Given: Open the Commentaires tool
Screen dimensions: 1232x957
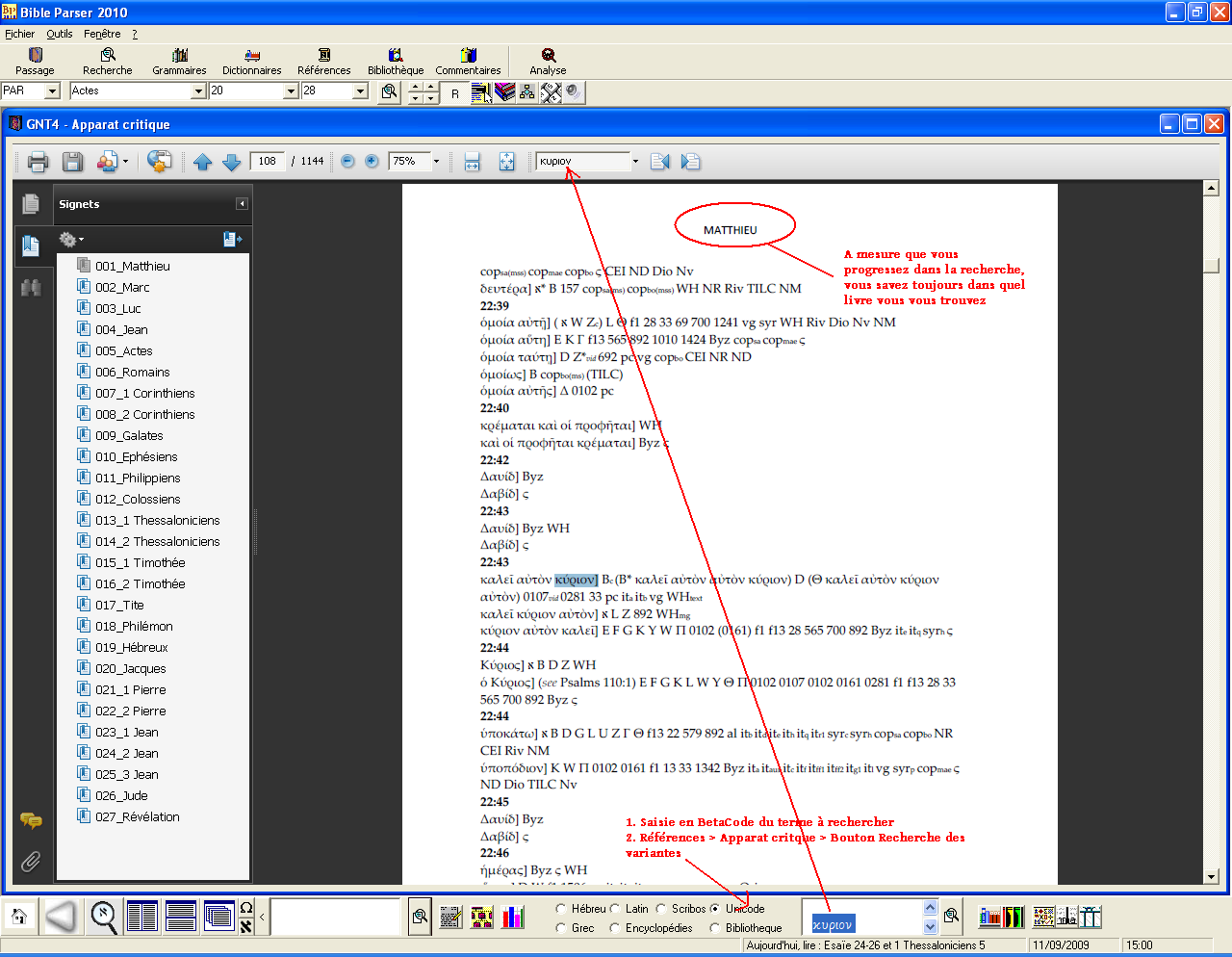Looking at the screenshot, I should pos(468,62).
